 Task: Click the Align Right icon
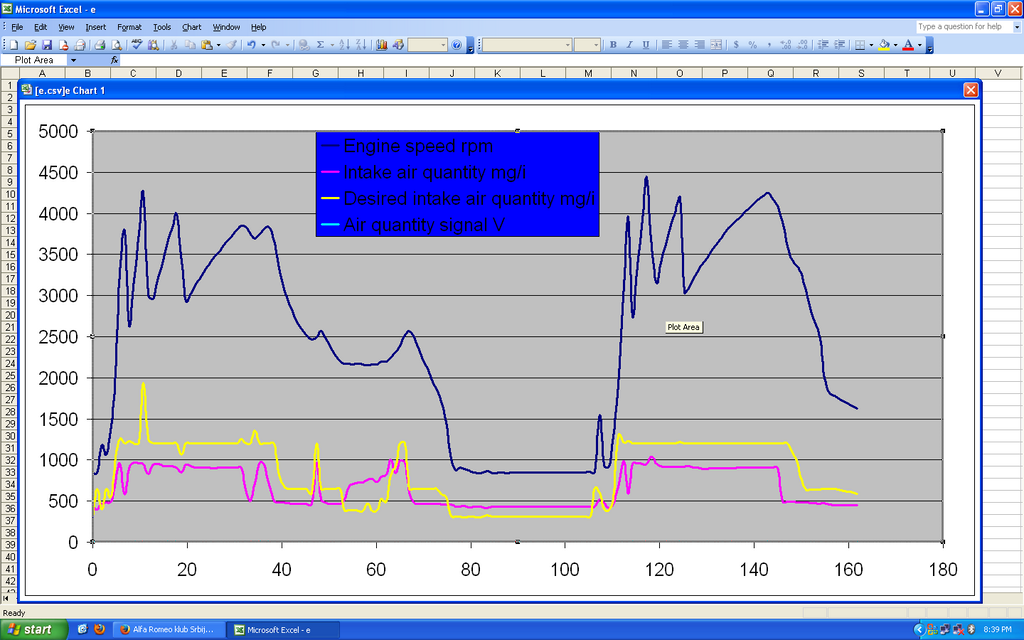click(x=699, y=44)
